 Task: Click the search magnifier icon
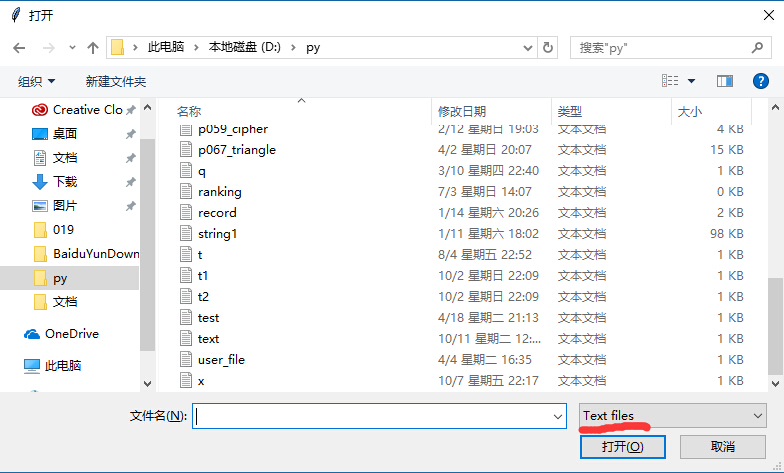point(758,47)
